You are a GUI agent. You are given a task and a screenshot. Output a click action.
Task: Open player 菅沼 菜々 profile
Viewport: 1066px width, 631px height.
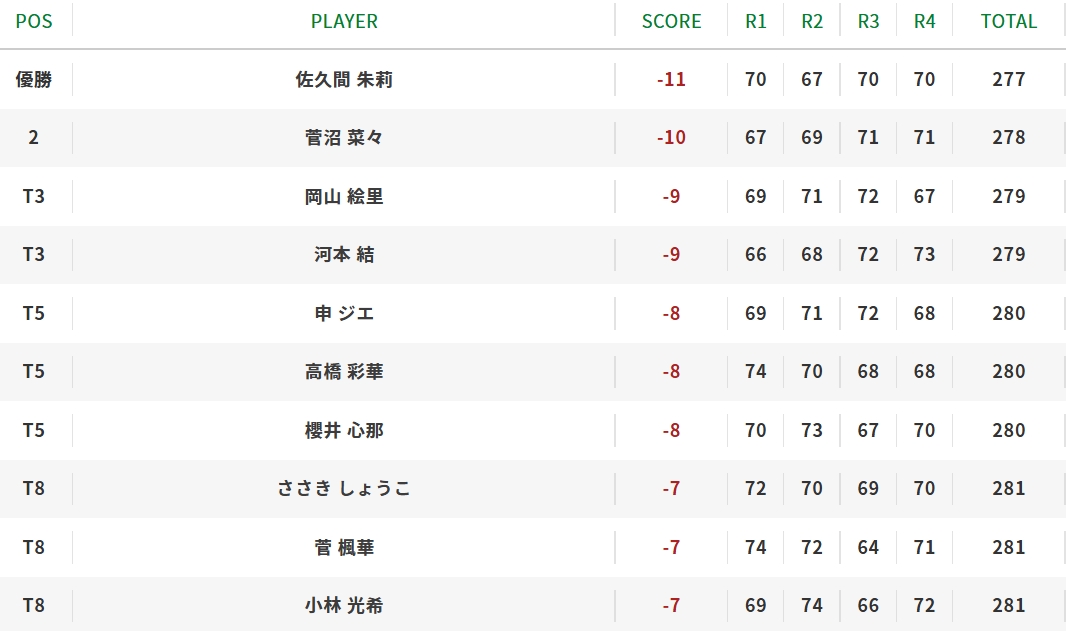click(344, 137)
